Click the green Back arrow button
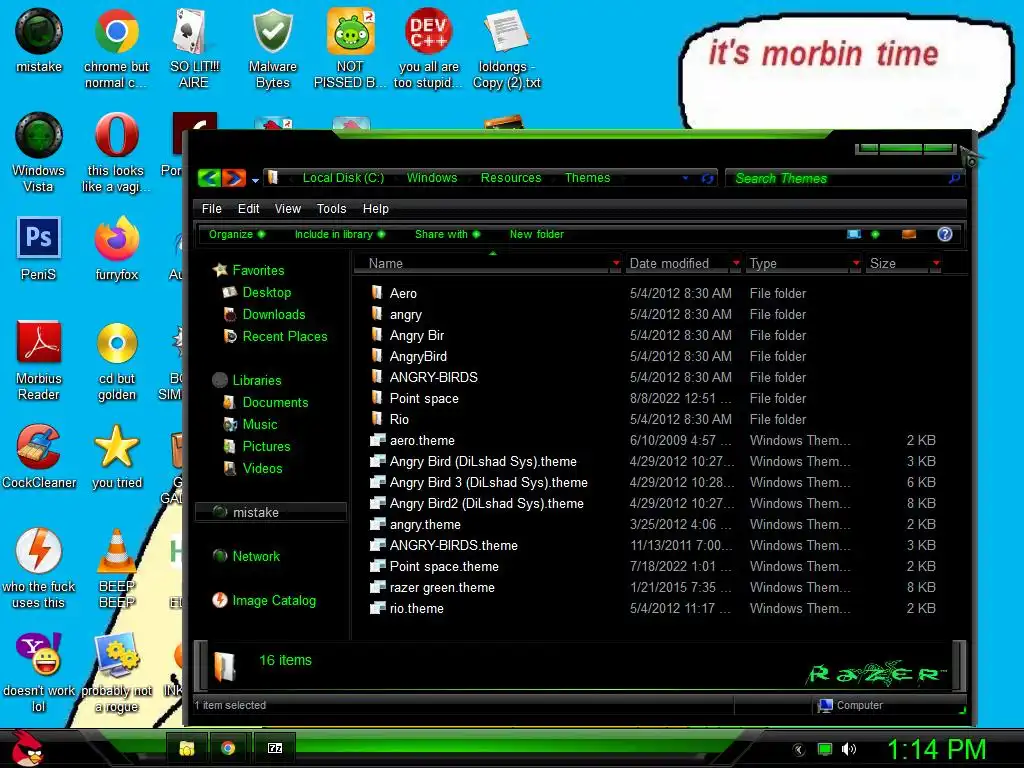Viewport: 1024px width, 768px height. click(209, 178)
